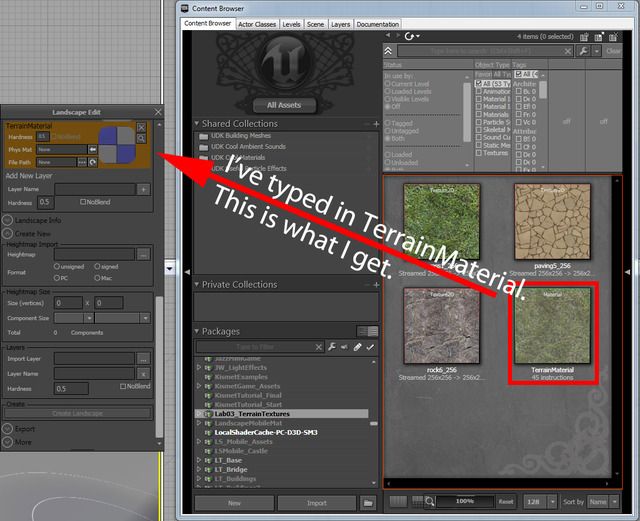Click the pencil icon in Packages toolbar
Viewport: 640px width, 521px height.
point(357,347)
